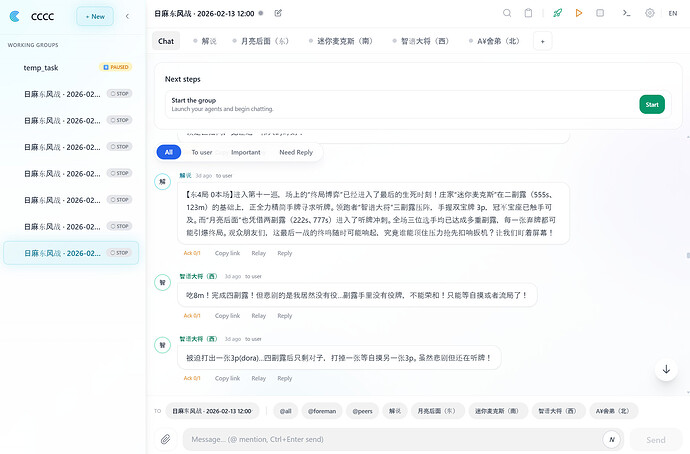Select the @peers recipient chip
This screenshot has height=454, width=690.
click(362, 411)
